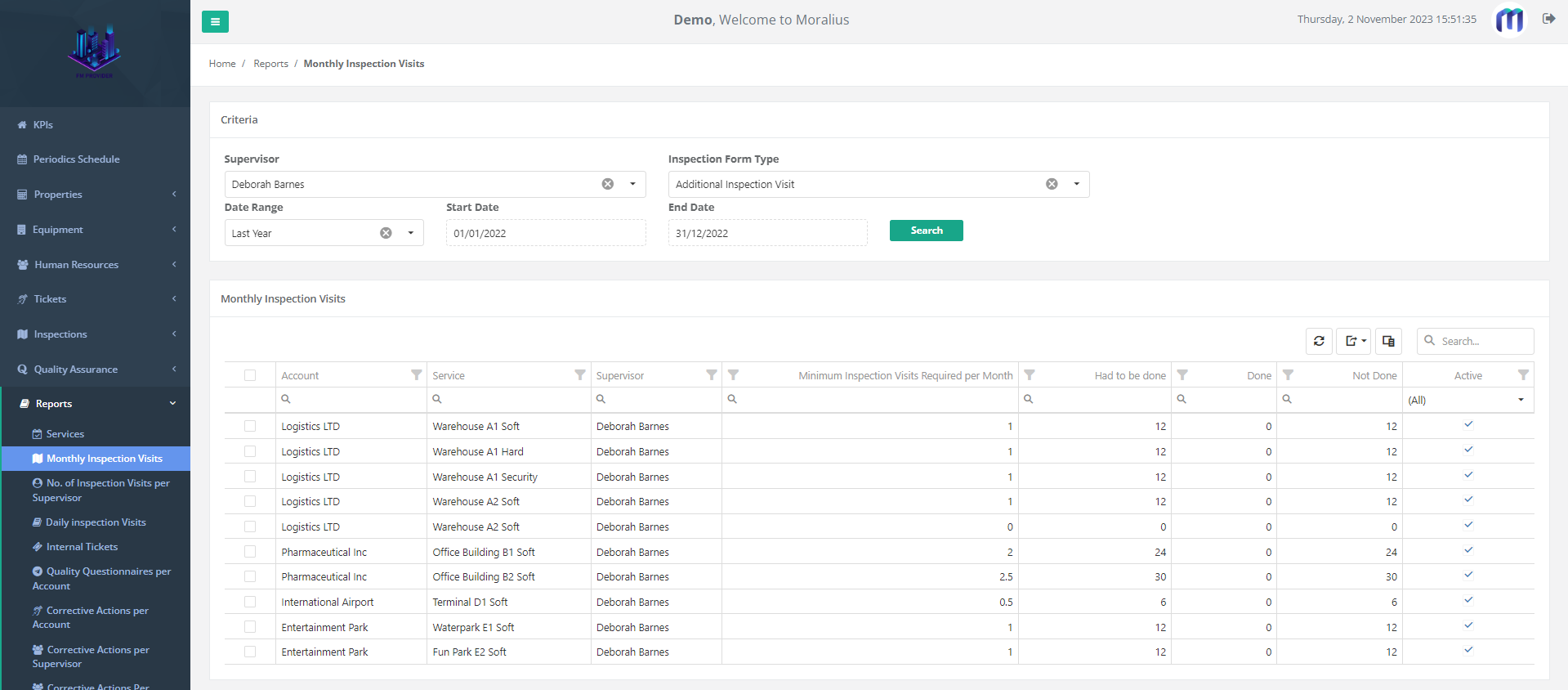The height and width of the screenshot is (690, 1568).
Task: Expand the Human Resources sidebar menu
Action: pos(96,265)
